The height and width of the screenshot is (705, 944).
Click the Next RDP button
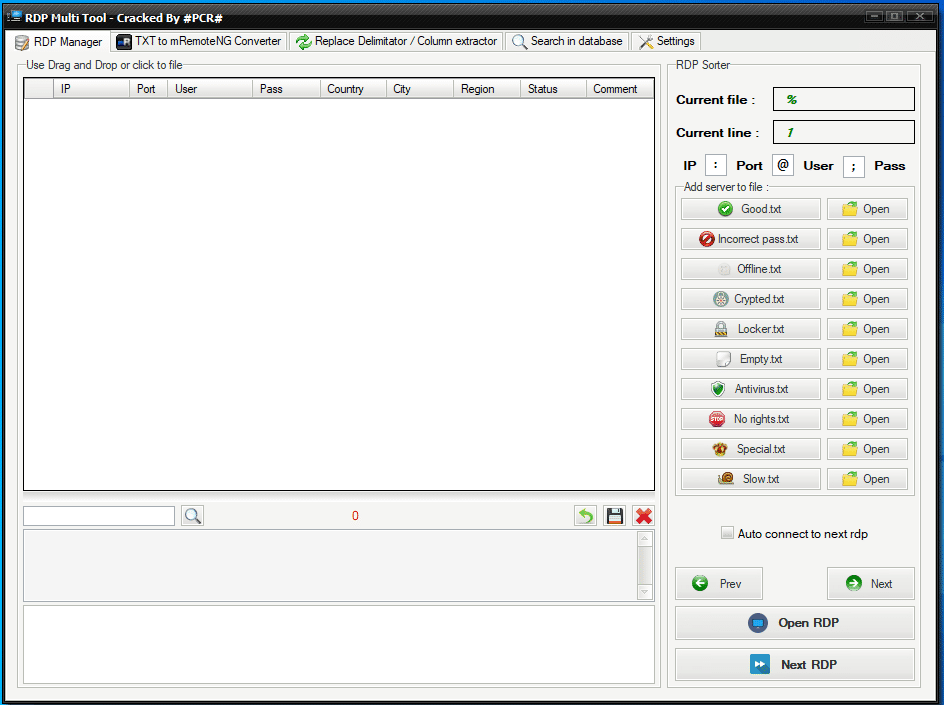(x=795, y=665)
